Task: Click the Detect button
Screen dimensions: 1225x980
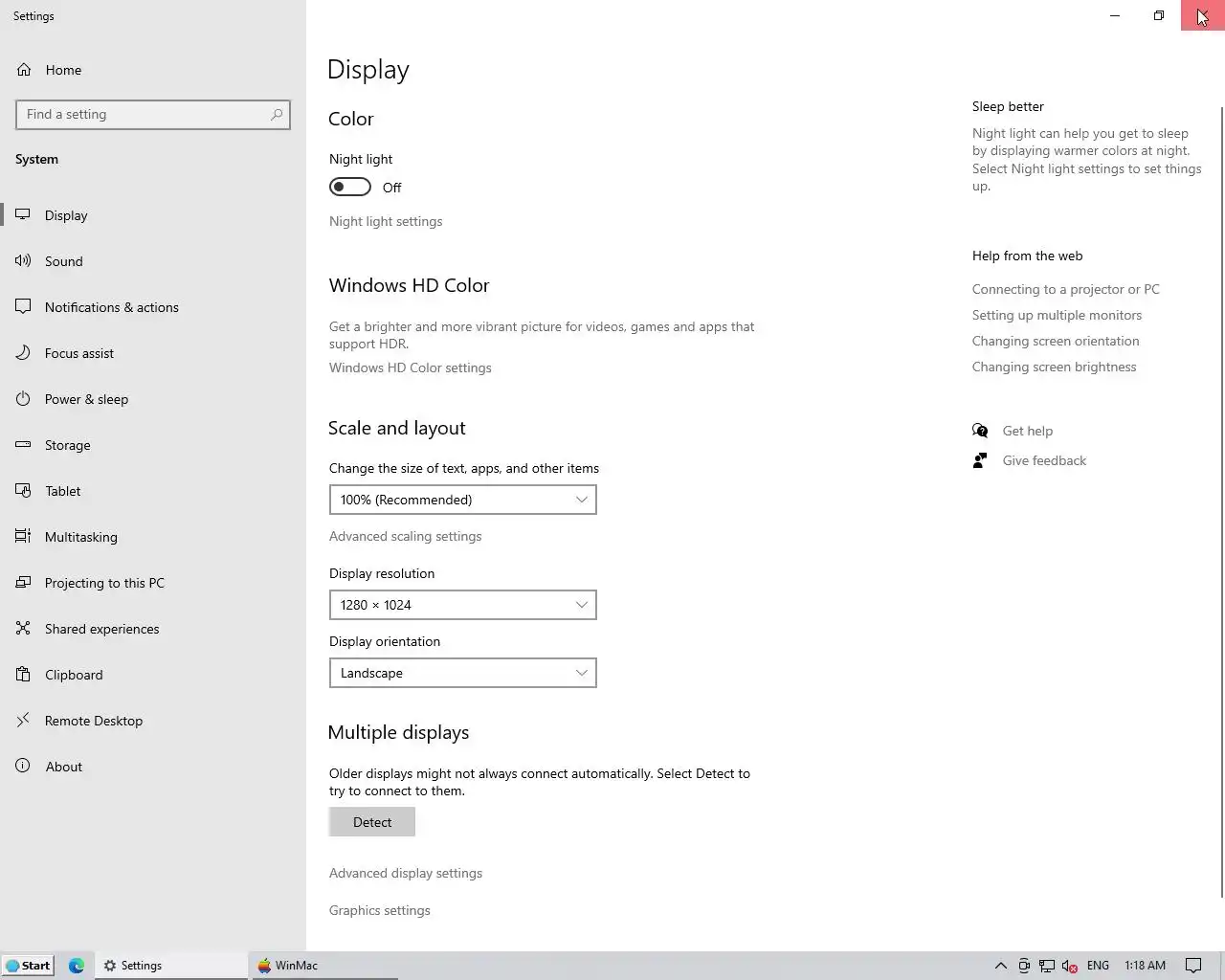Action: [x=372, y=822]
